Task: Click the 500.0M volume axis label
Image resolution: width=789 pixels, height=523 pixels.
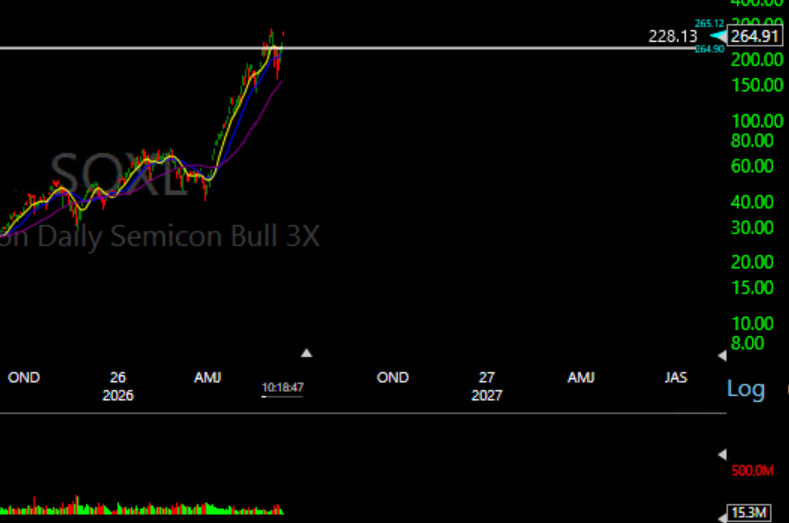Action: (x=752, y=471)
